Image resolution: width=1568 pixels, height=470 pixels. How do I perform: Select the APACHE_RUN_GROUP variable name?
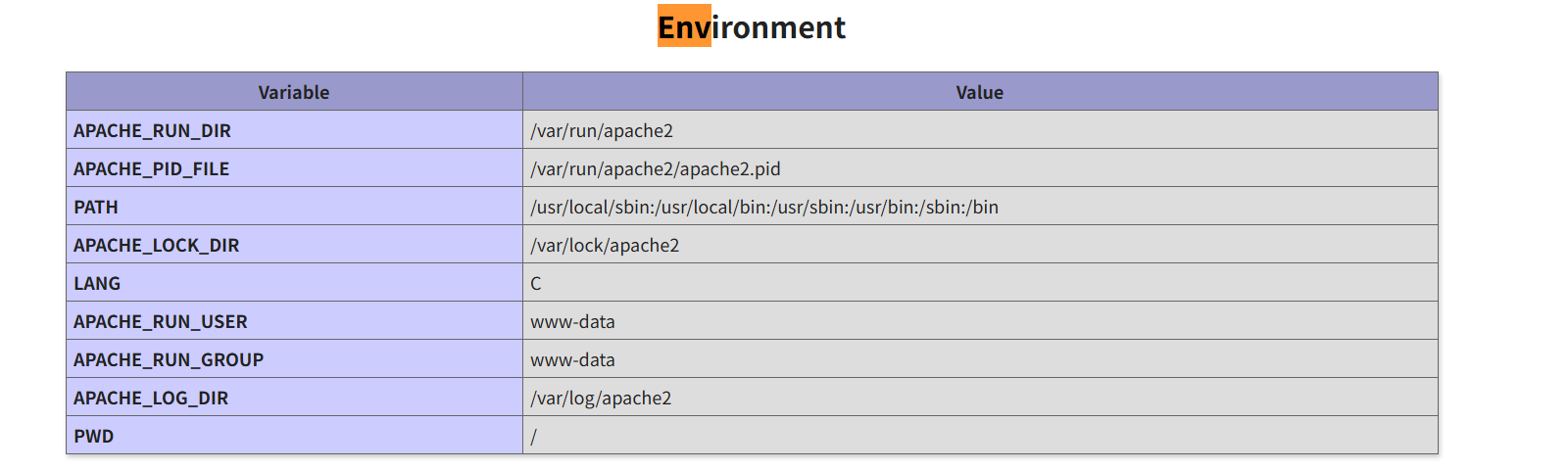coord(169,359)
